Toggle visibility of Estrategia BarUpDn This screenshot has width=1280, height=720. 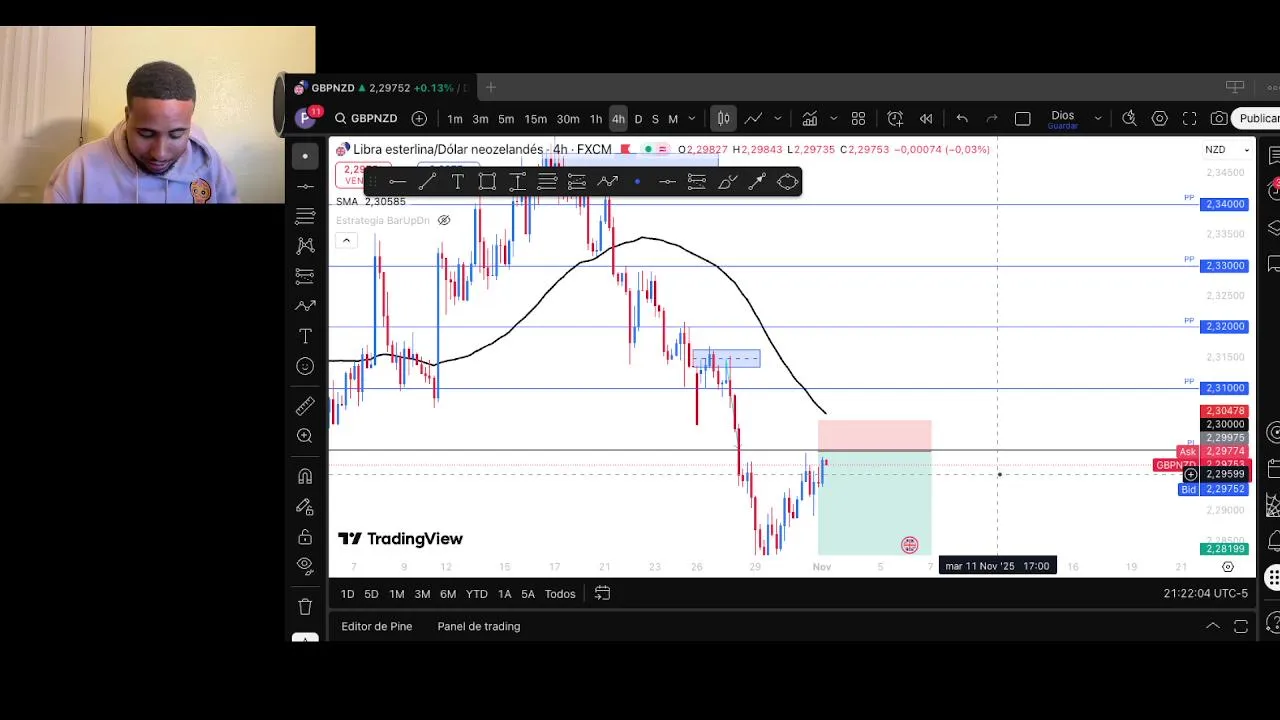[444, 220]
